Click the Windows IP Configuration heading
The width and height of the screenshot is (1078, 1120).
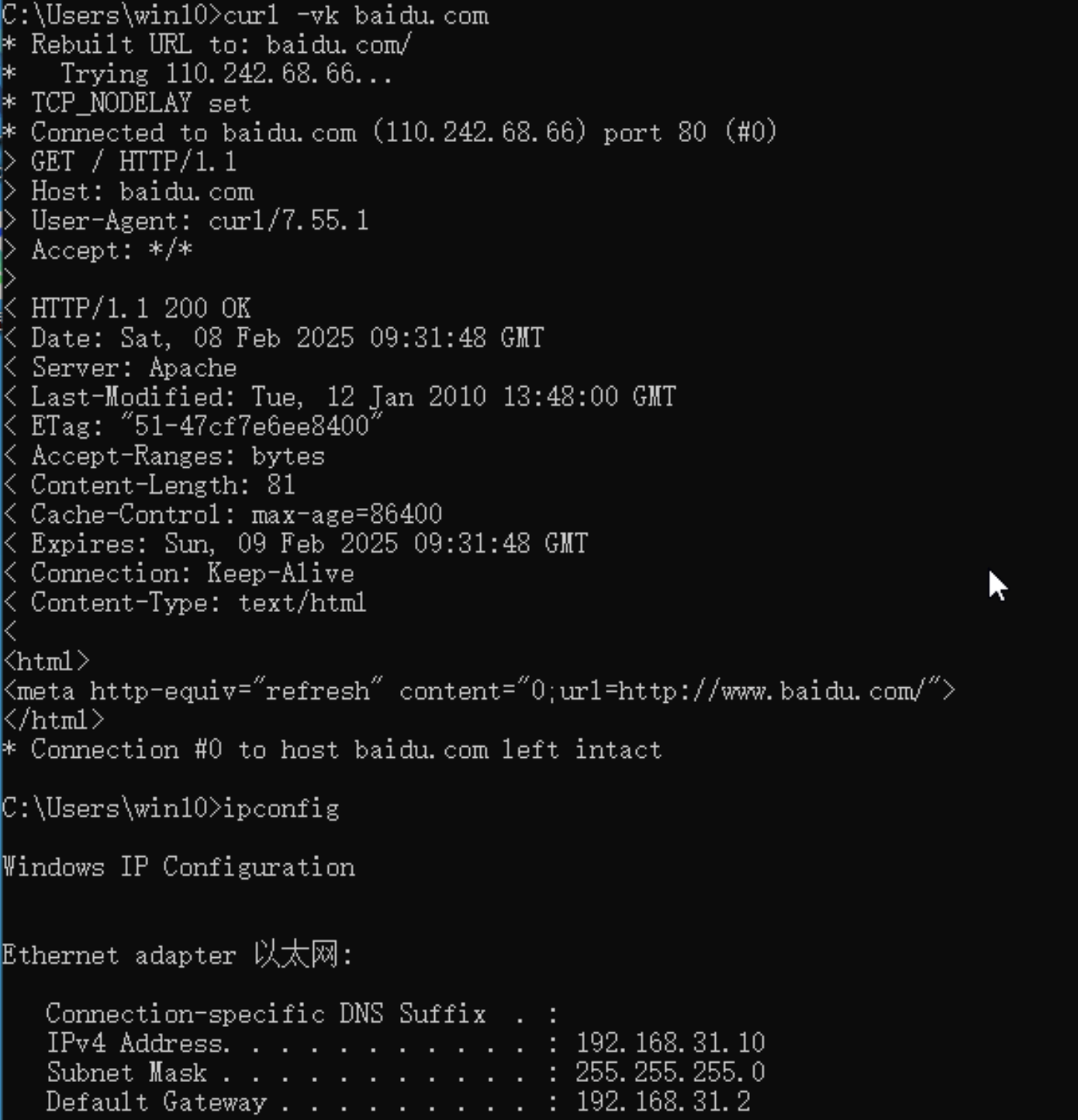coord(178,867)
